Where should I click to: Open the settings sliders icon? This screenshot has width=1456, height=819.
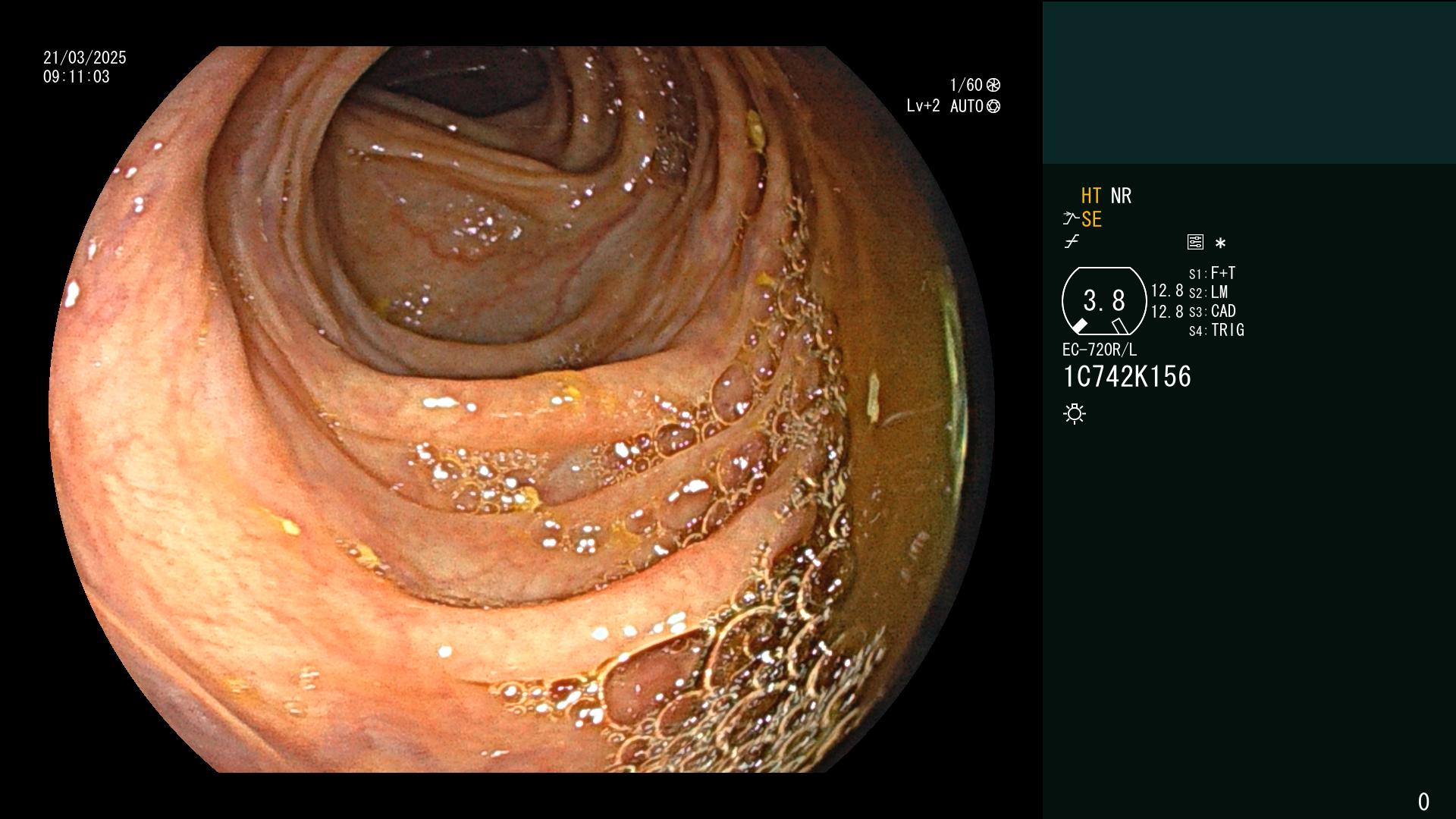coord(1195,242)
